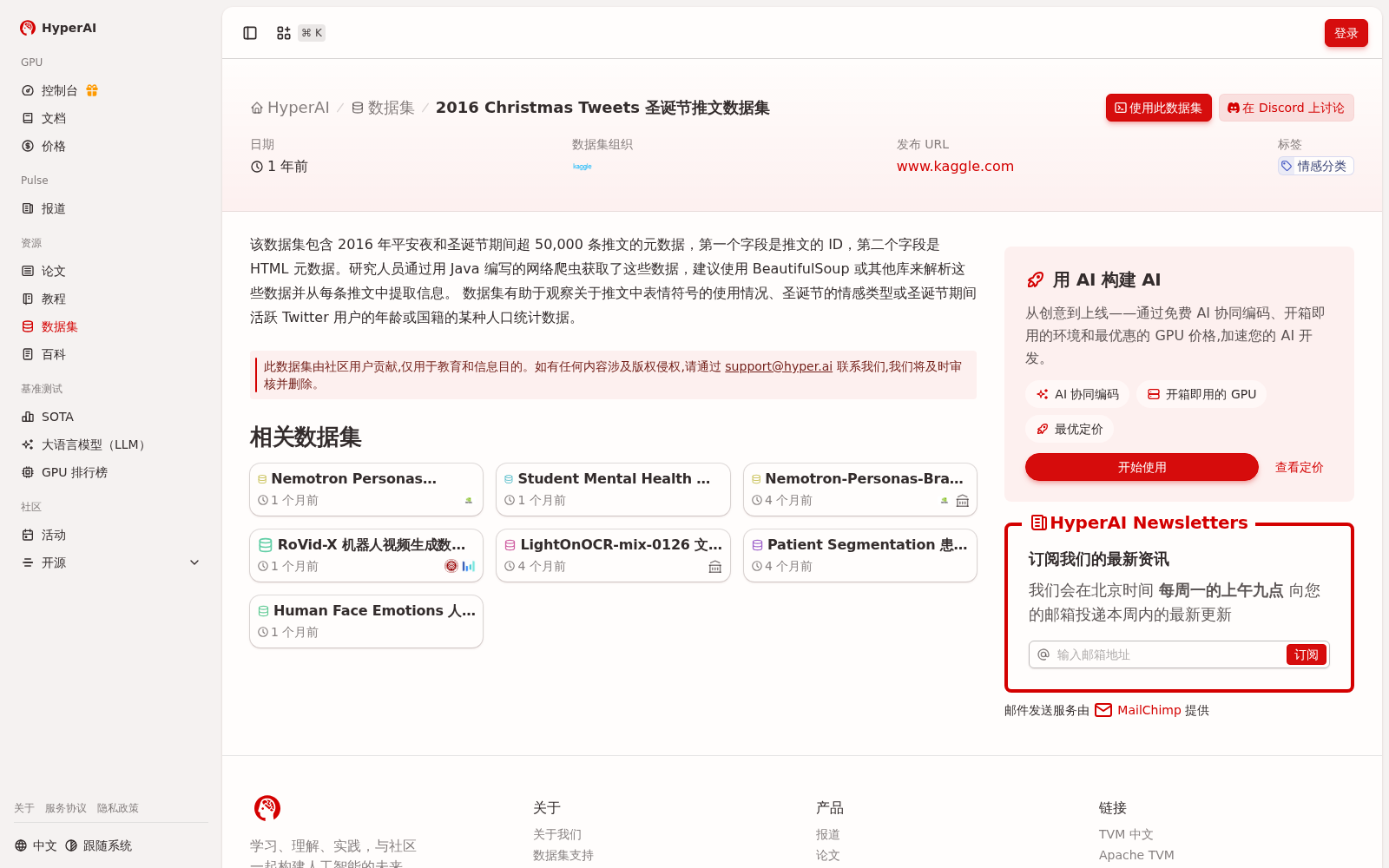Go to HyperAI home breadcrumb
1389x868 pixels.
[290, 108]
